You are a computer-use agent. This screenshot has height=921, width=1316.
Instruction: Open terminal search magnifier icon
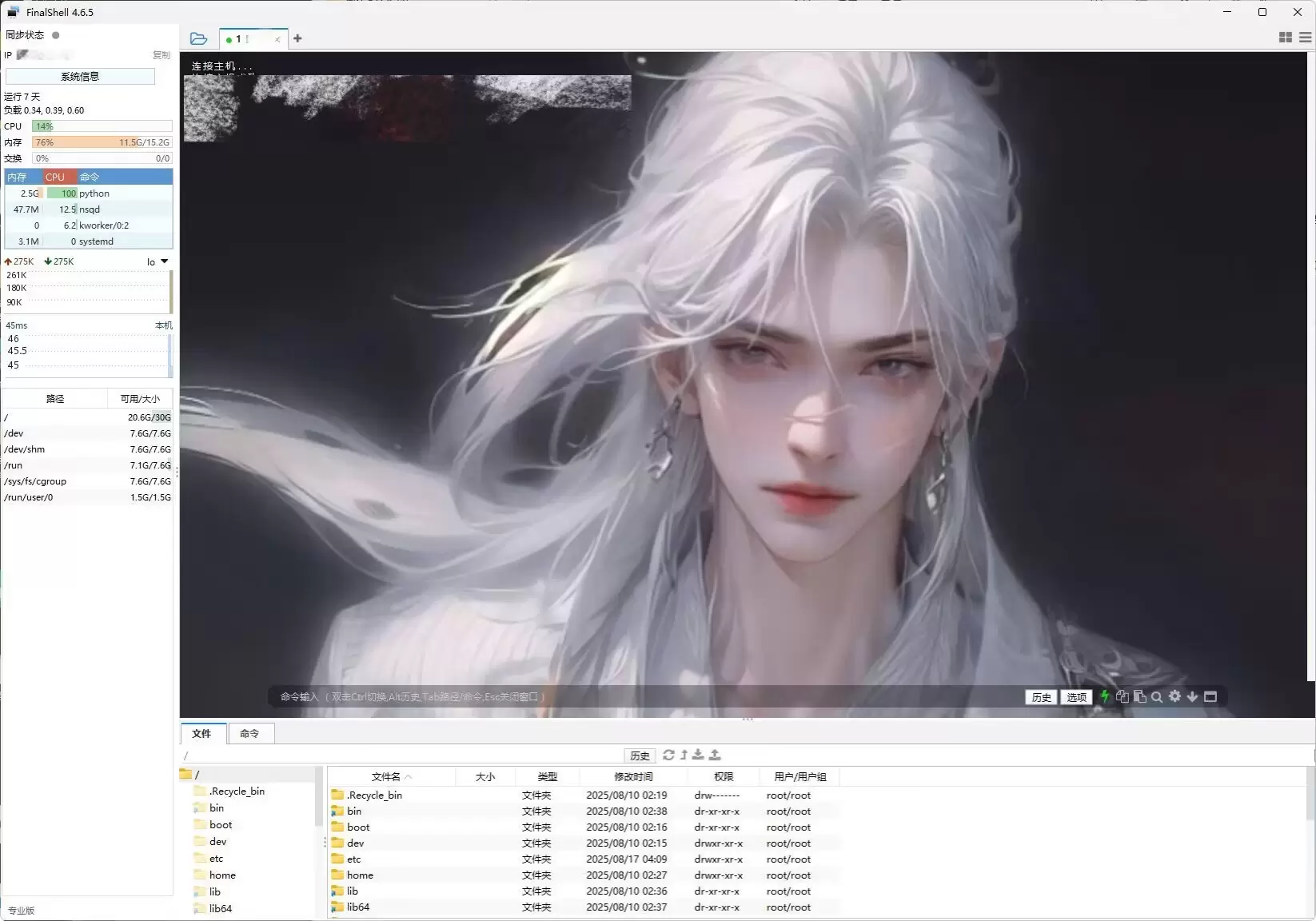1157,696
